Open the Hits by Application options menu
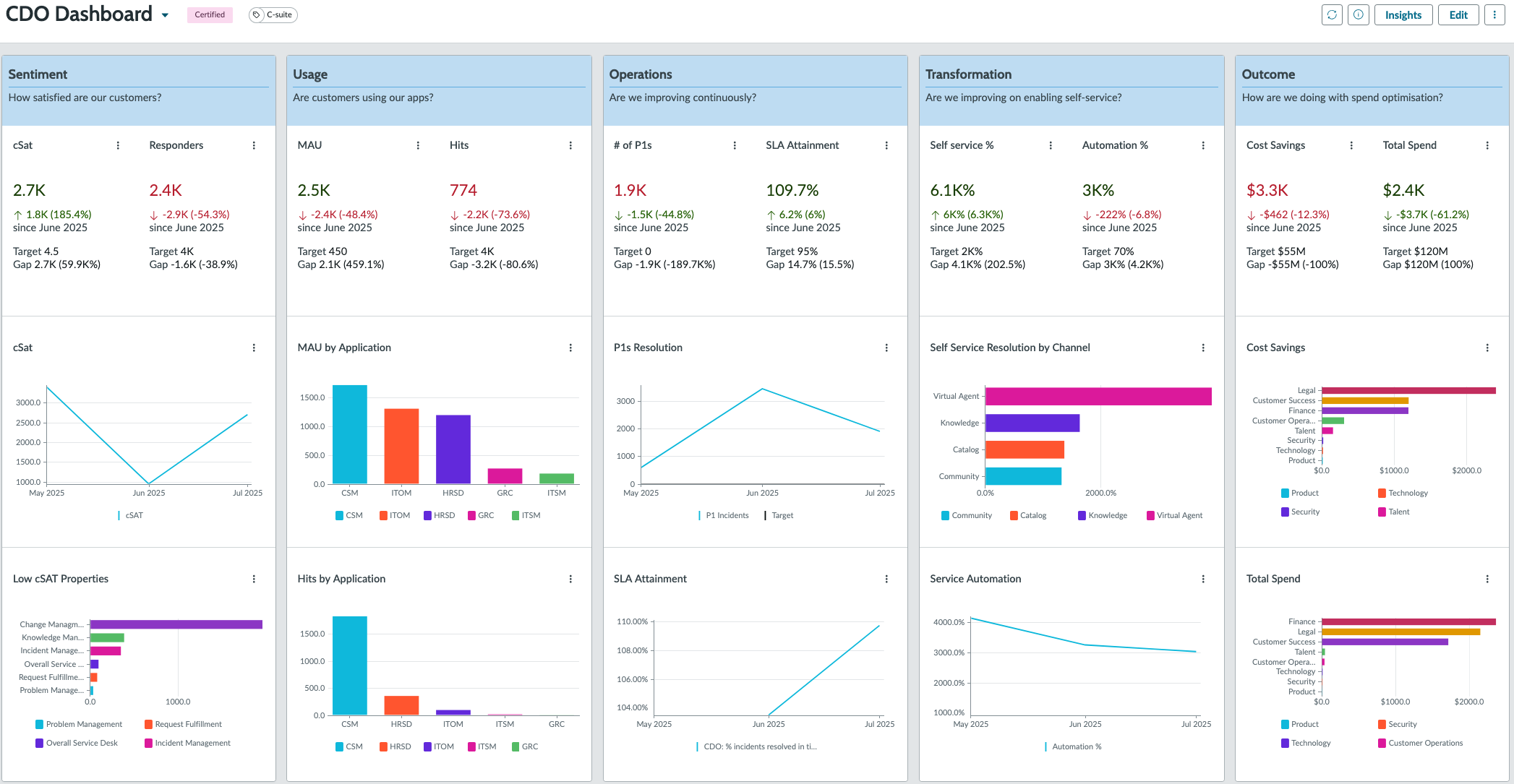 click(x=570, y=579)
